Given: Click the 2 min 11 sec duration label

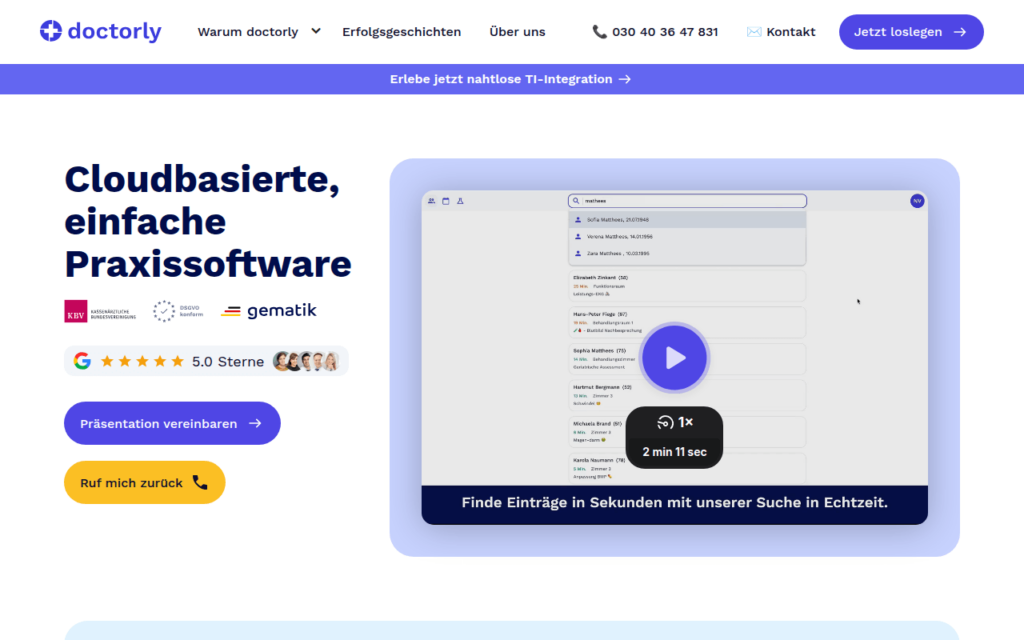Looking at the screenshot, I should pos(675,452).
